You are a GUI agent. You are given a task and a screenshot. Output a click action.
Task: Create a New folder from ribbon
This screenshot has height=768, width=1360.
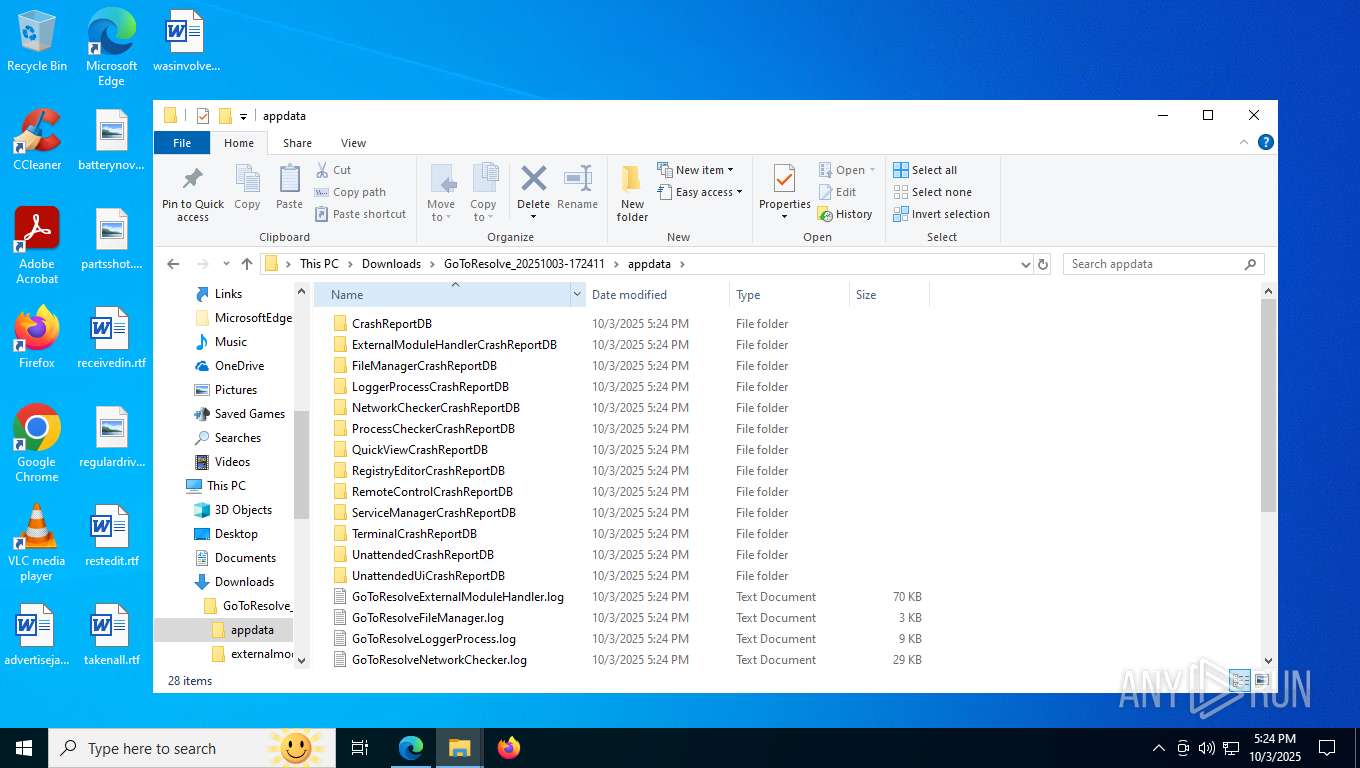[x=632, y=193]
